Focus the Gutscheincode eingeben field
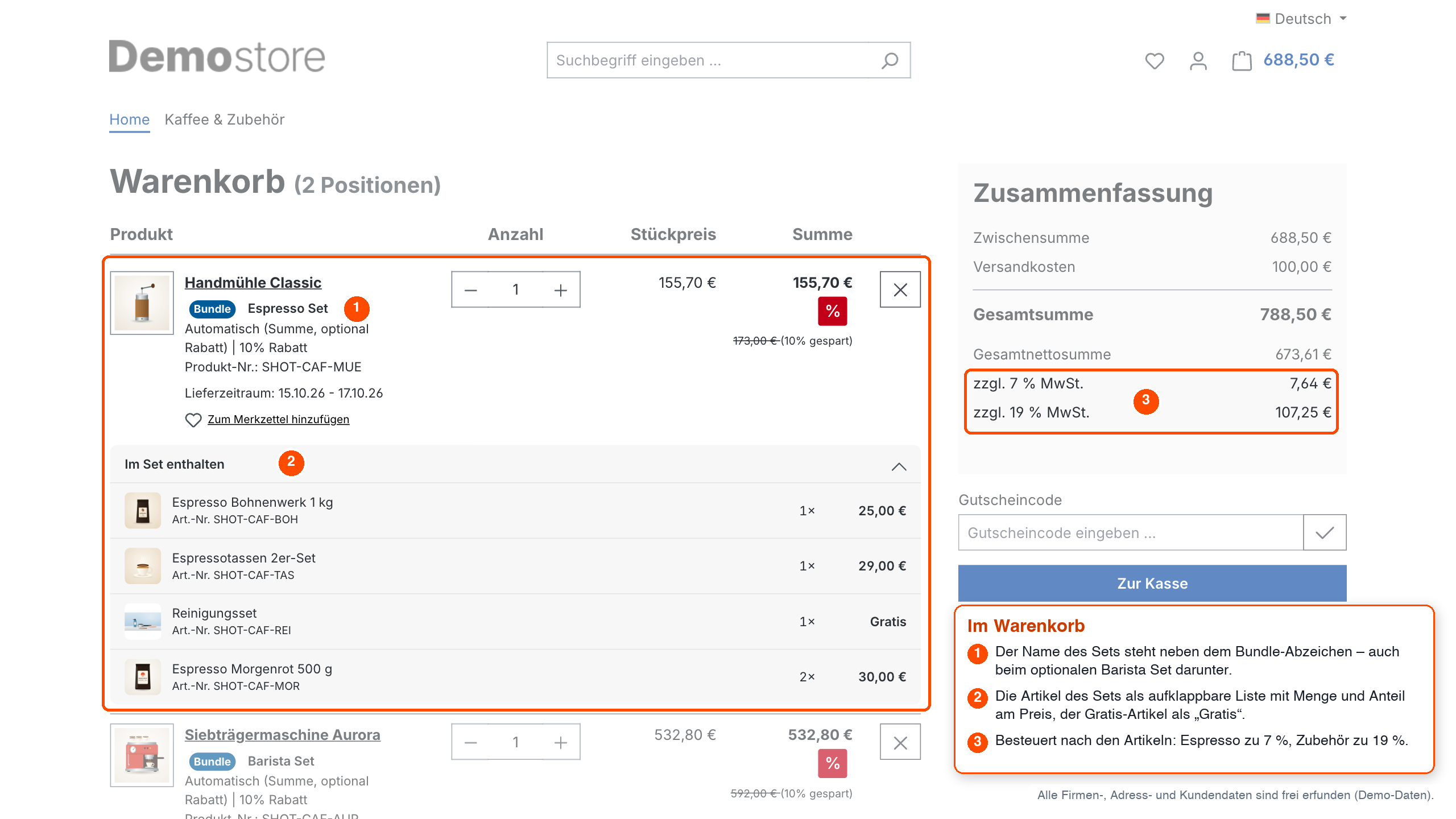 [1131, 532]
